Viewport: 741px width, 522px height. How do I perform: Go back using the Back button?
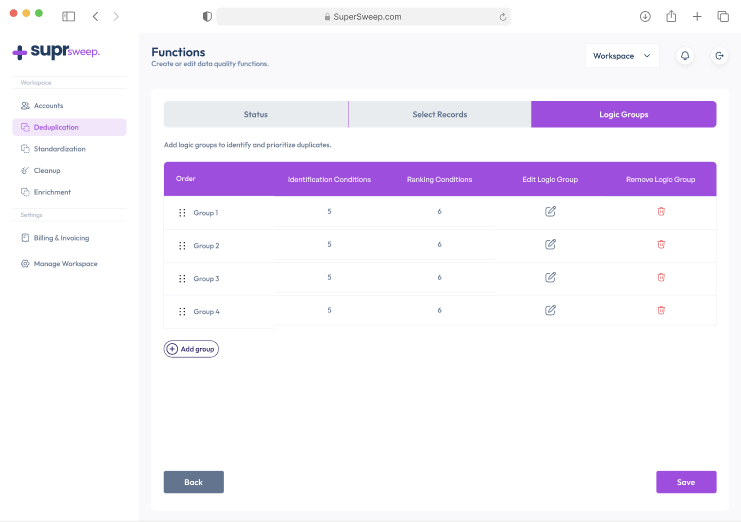193,482
